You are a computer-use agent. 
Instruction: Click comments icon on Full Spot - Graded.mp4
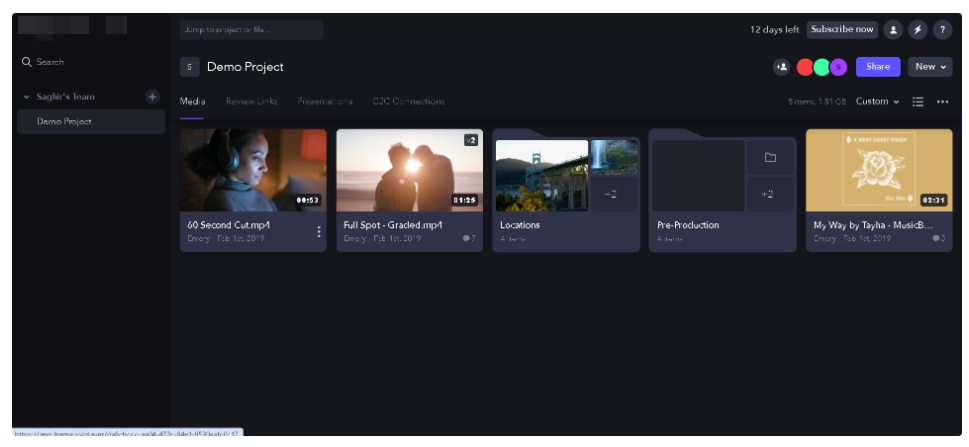(468, 239)
